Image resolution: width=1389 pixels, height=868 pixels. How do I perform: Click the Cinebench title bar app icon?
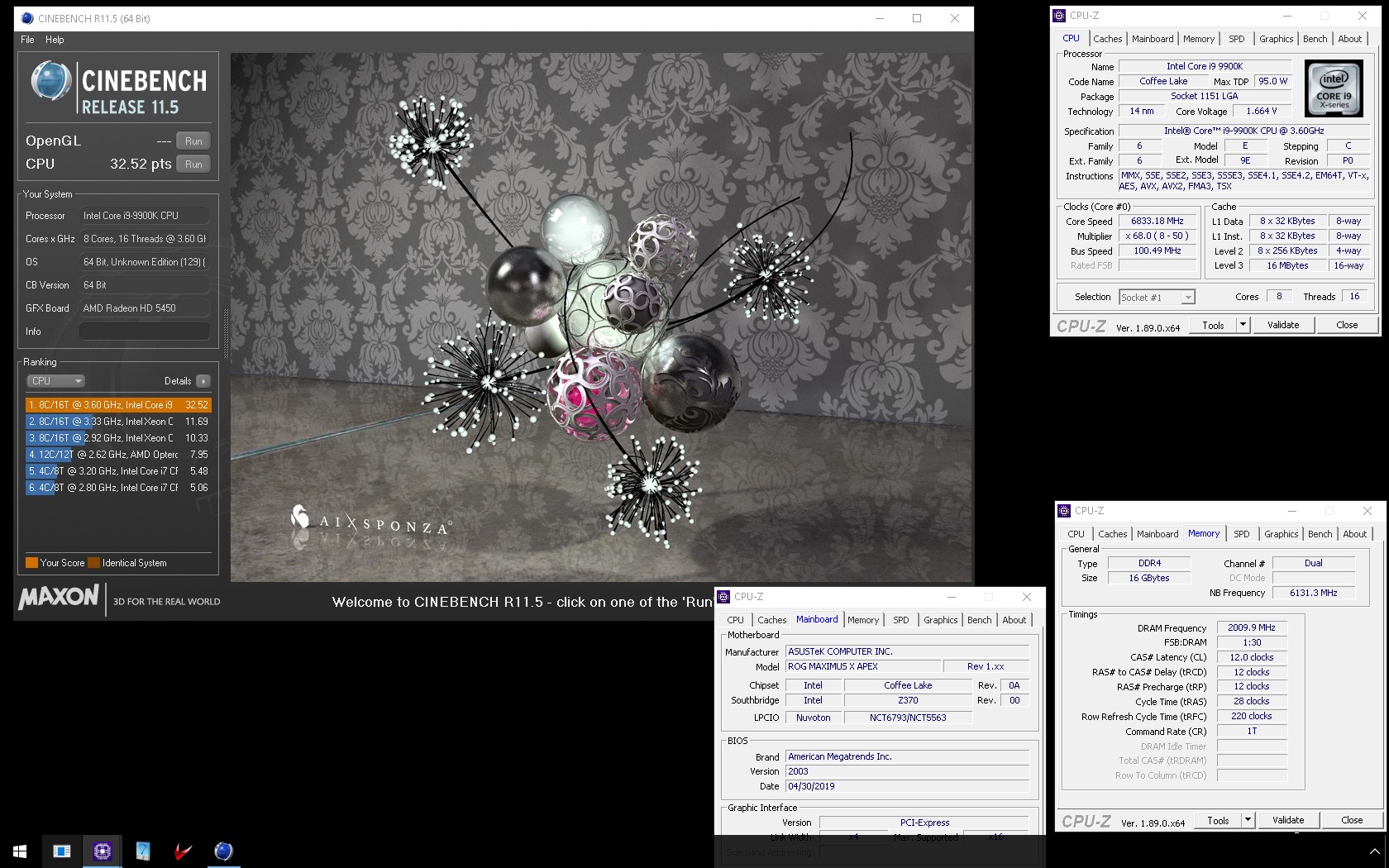pyautogui.click(x=27, y=18)
